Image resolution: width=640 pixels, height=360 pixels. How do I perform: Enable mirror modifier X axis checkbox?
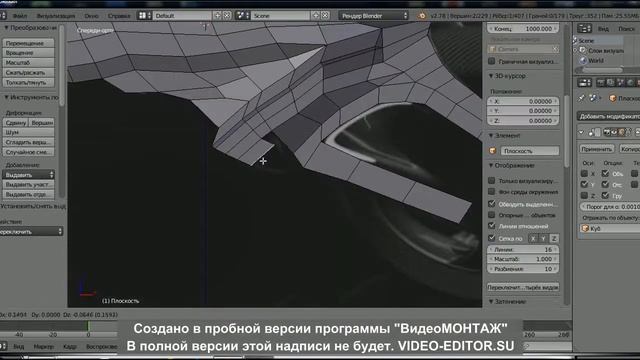tap(584, 174)
